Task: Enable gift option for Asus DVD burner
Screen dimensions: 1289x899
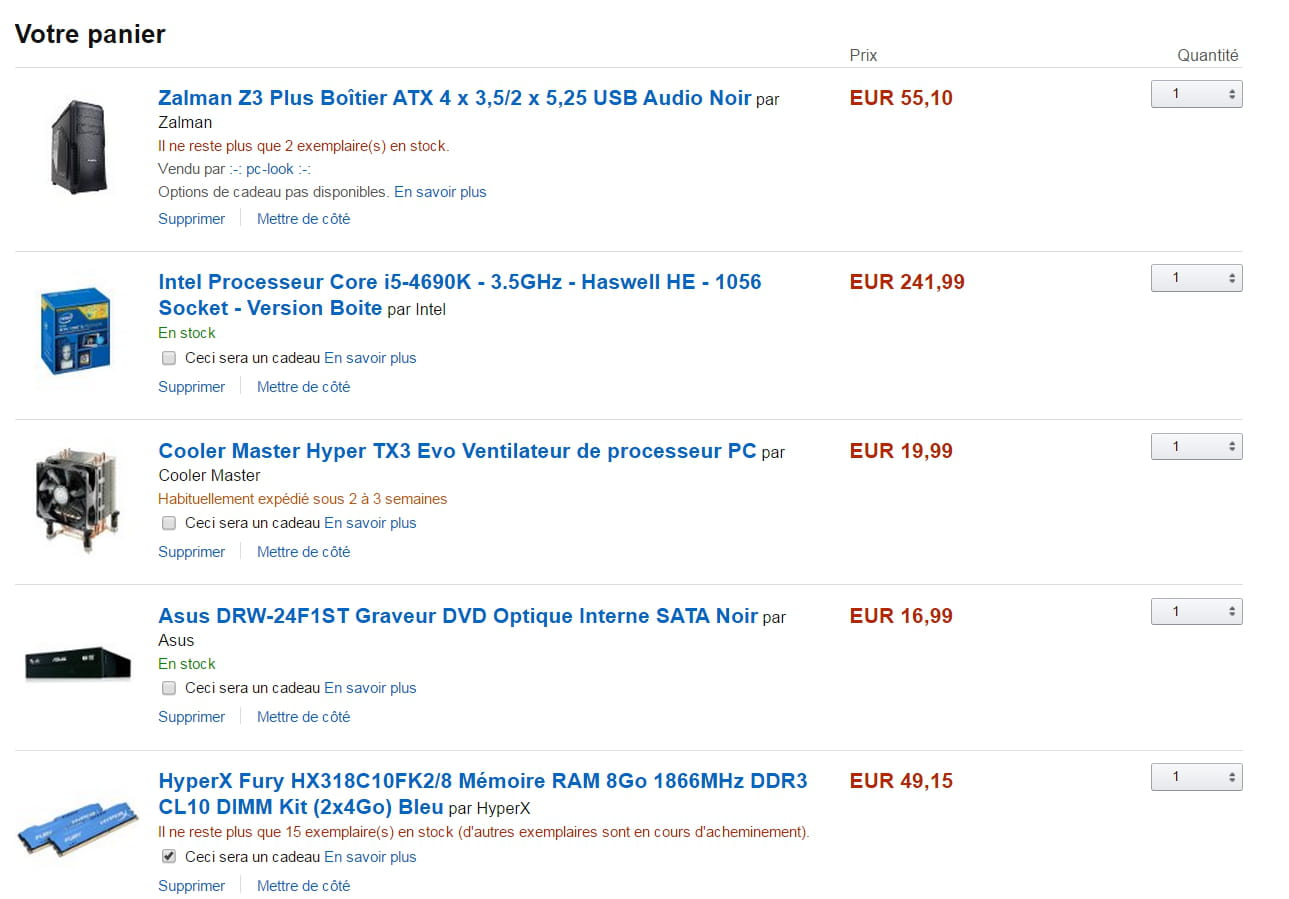Action: click(169, 688)
